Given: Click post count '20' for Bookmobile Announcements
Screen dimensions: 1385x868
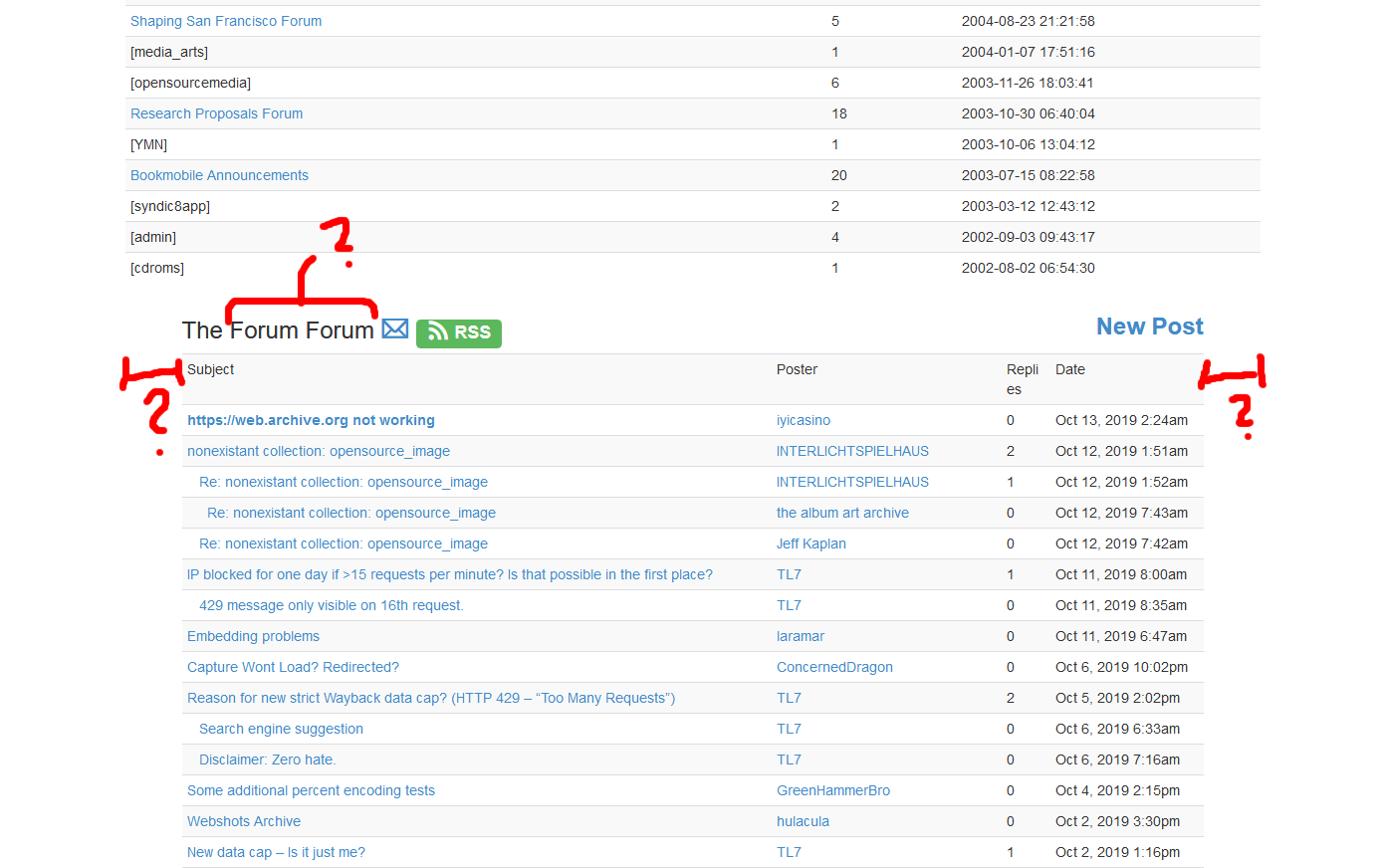Looking at the screenshot, I should click(x=839, y=175).
